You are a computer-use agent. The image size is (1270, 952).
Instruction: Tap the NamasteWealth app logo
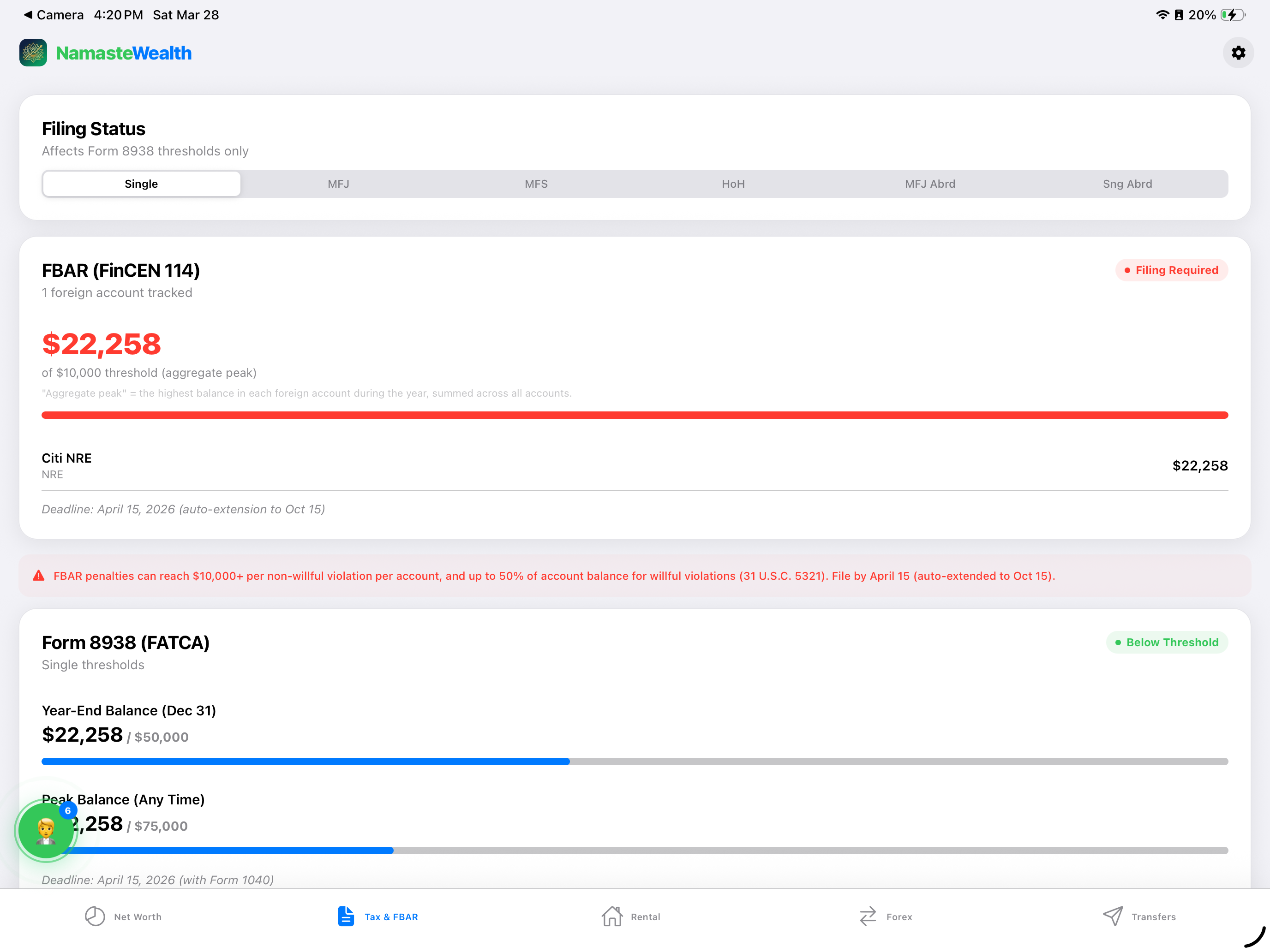coord(33,53)
